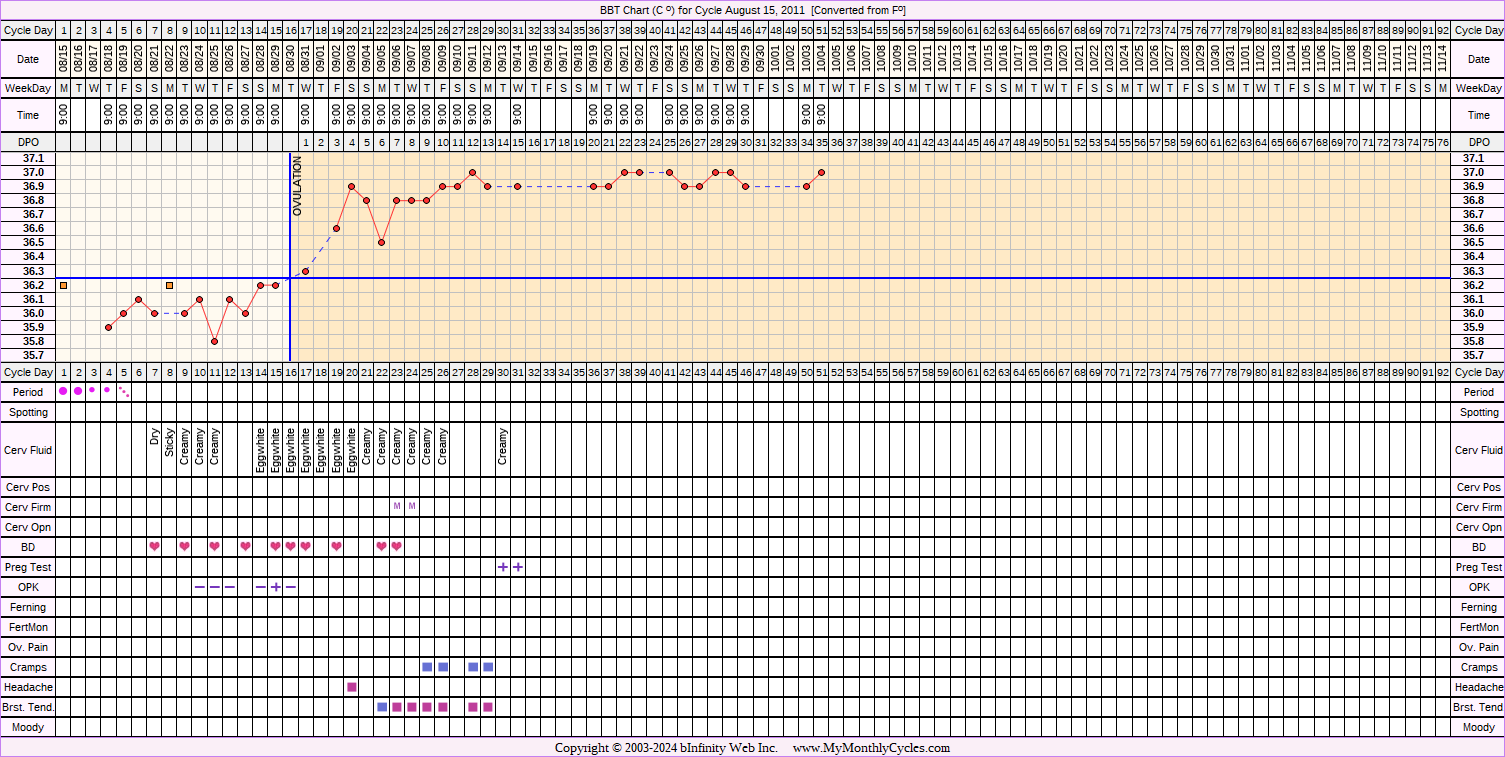Click the left 'Preg Test' row label
Viewport: 1505px width, 757px height.
click(x=28, y=567)
